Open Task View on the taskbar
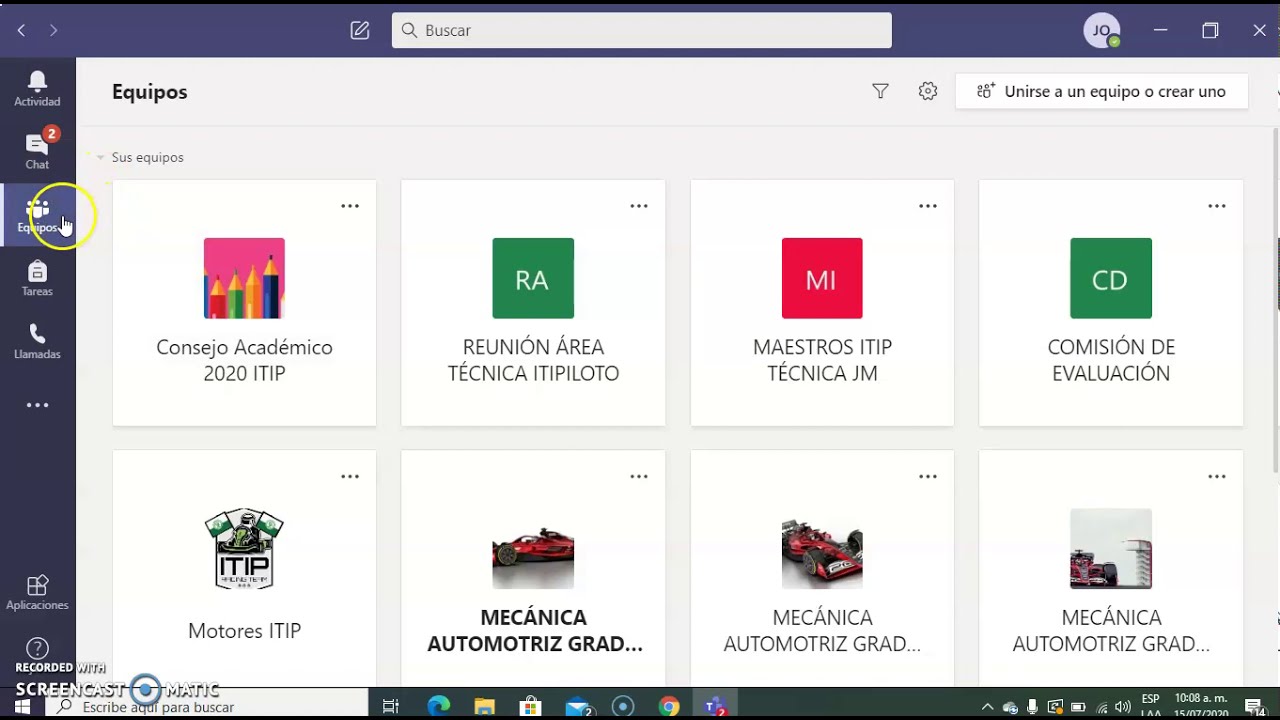This screenshot has width=1280, height=720. pyautogui.click(x=391, y=707)
